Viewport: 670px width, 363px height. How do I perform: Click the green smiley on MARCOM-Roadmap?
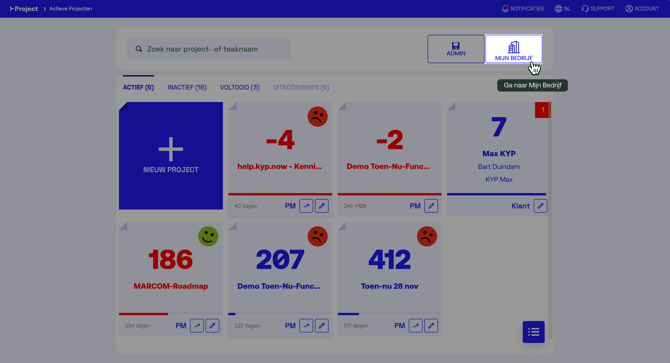click(208, 236)
